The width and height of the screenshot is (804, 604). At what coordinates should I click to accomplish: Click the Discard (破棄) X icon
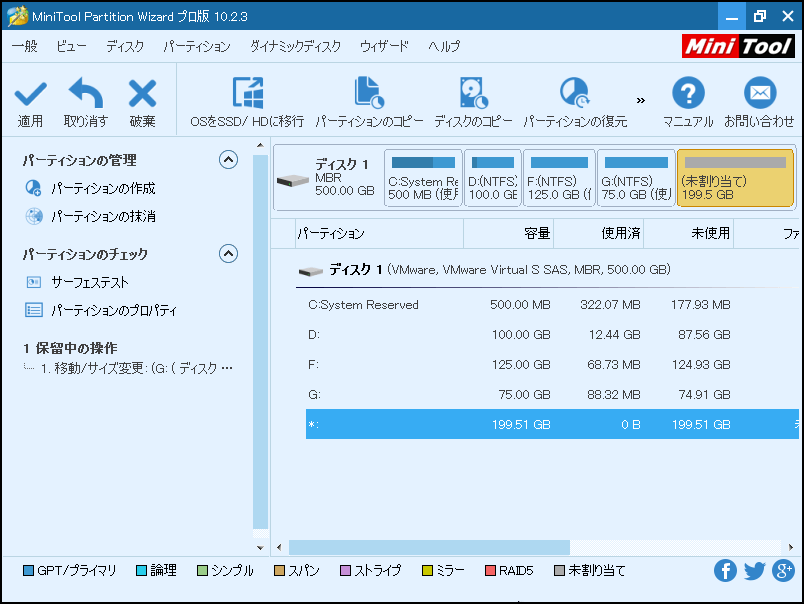pyautogui.click(x=142, y=93)
